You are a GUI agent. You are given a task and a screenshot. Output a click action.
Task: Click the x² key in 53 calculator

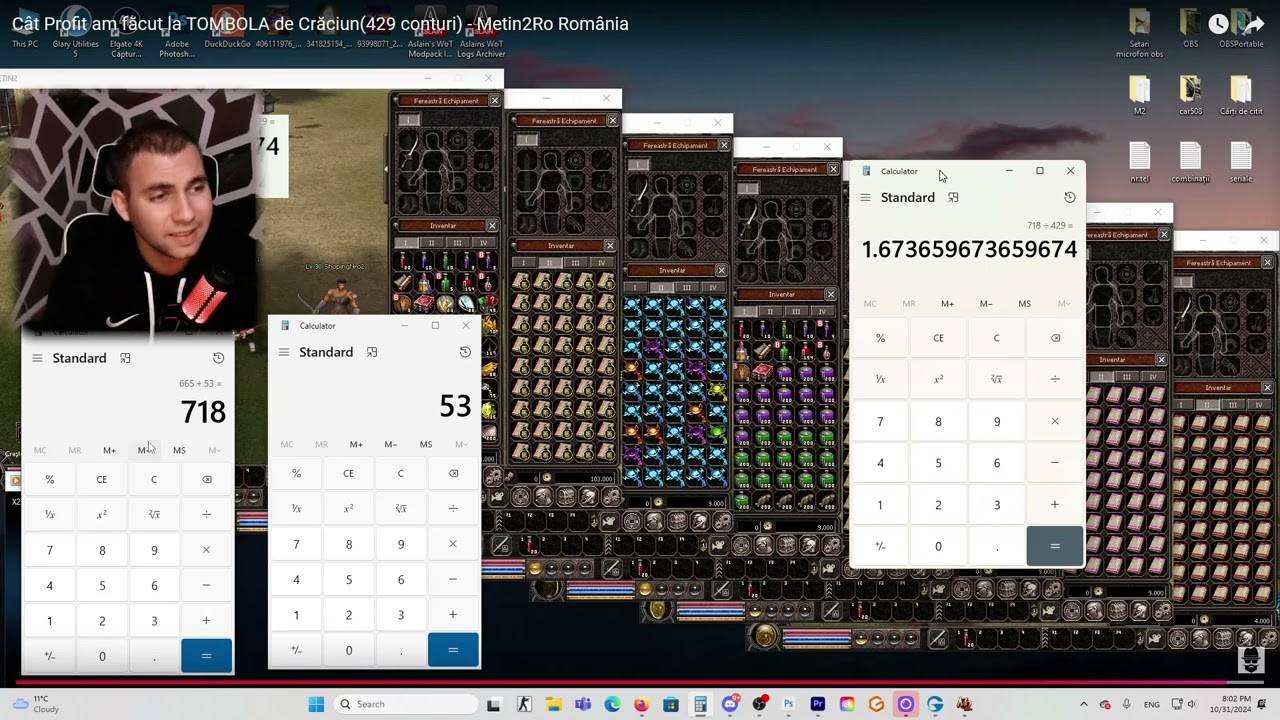349,508
